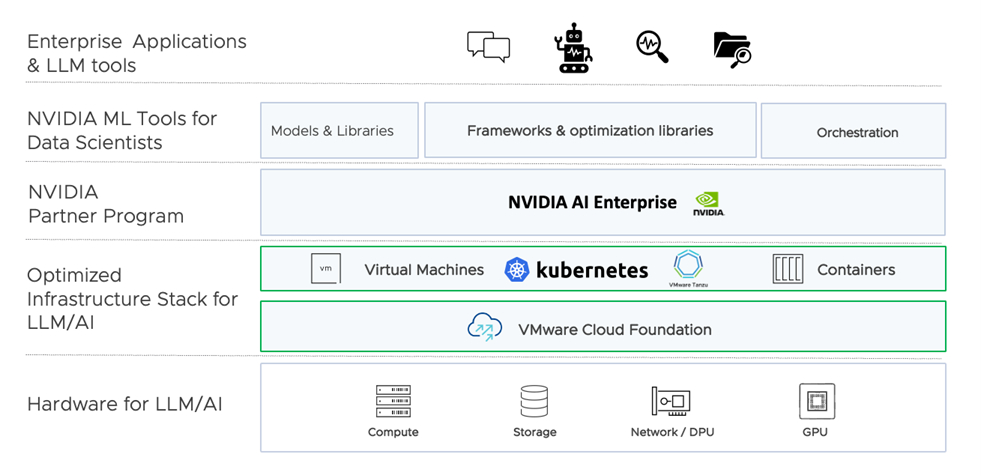This screenshot has height=475, width=981.
Task: Click the chat bubbles icon
Action: click(x=488, y=47)
